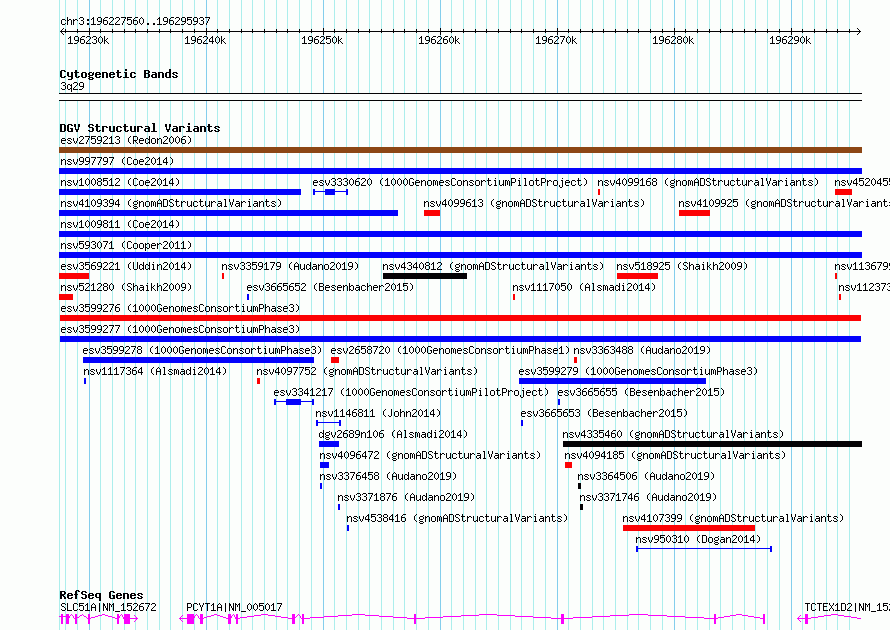Image resolution: width=890 pixels, height=630 pixels.
Task: Select esv2658720 1000GenomesConsortiumPhase1 label
Action: tap(450, 350)
